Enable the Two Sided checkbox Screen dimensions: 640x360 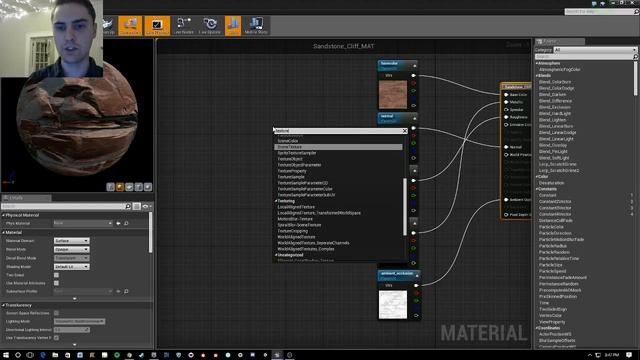point(56,275)
